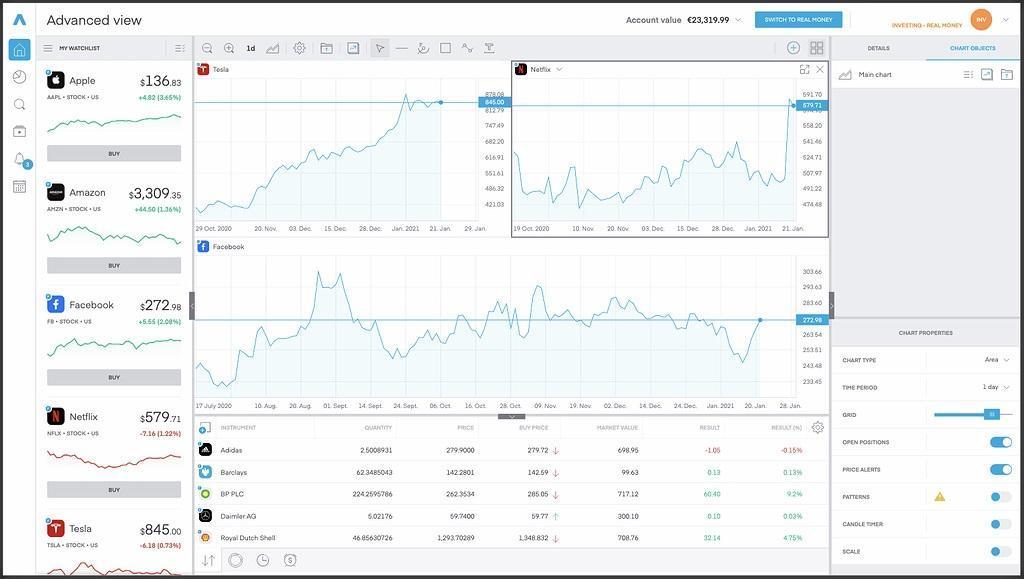Sort positions by Market Value column header
Screen dimensions: 1024x579
(617, 428)
